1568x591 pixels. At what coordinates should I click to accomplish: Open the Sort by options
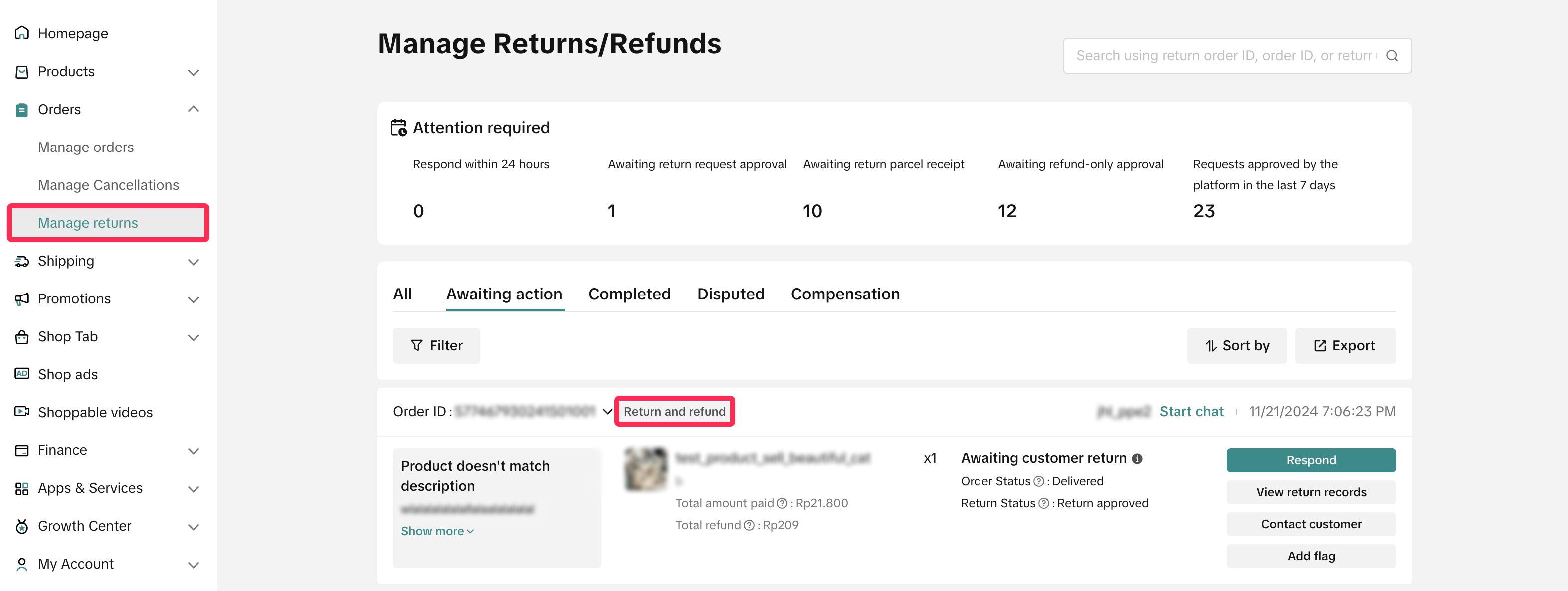pyautogui.click(x=1236, y=346)
